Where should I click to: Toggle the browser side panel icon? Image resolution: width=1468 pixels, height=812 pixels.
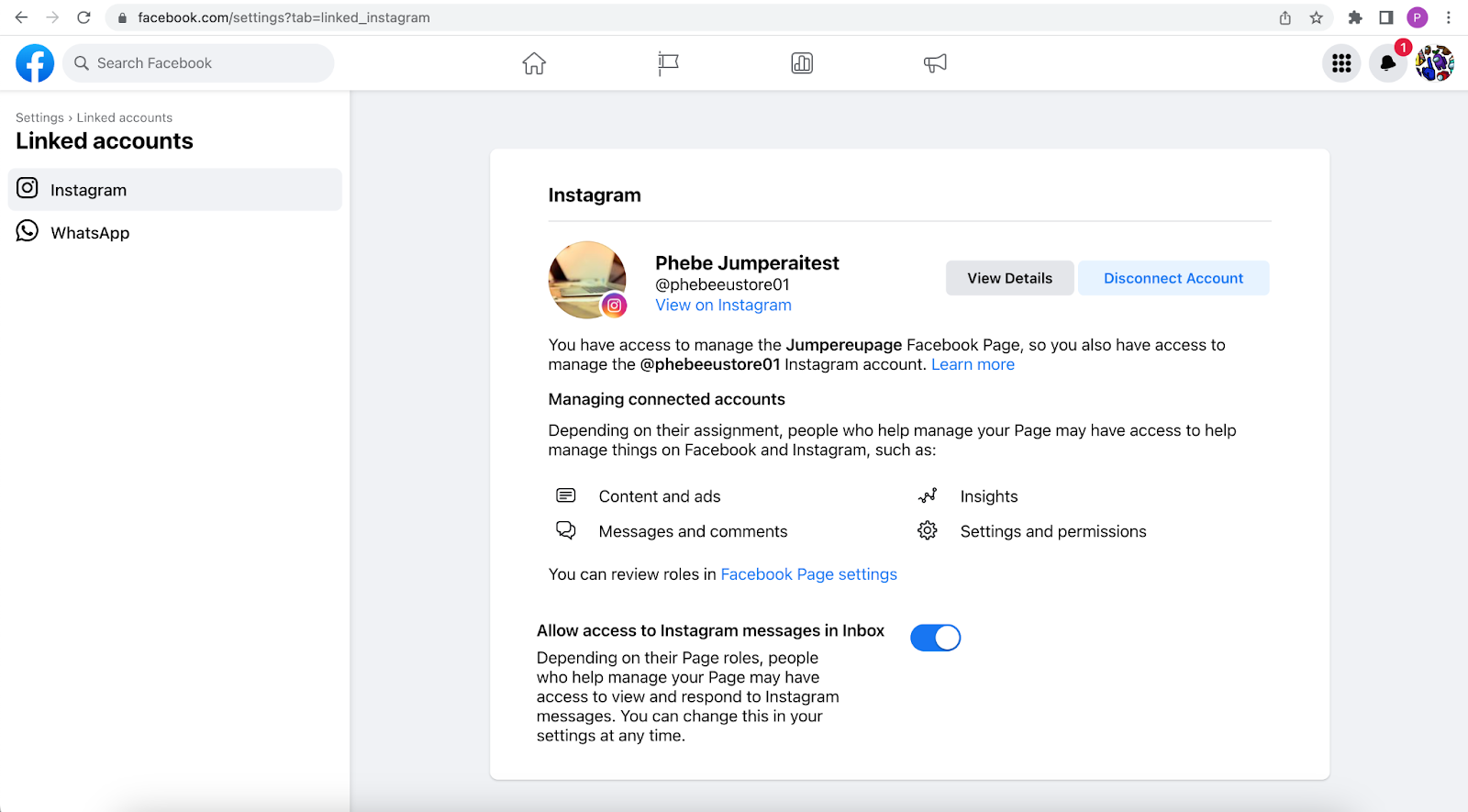(x=1386, y=17)
